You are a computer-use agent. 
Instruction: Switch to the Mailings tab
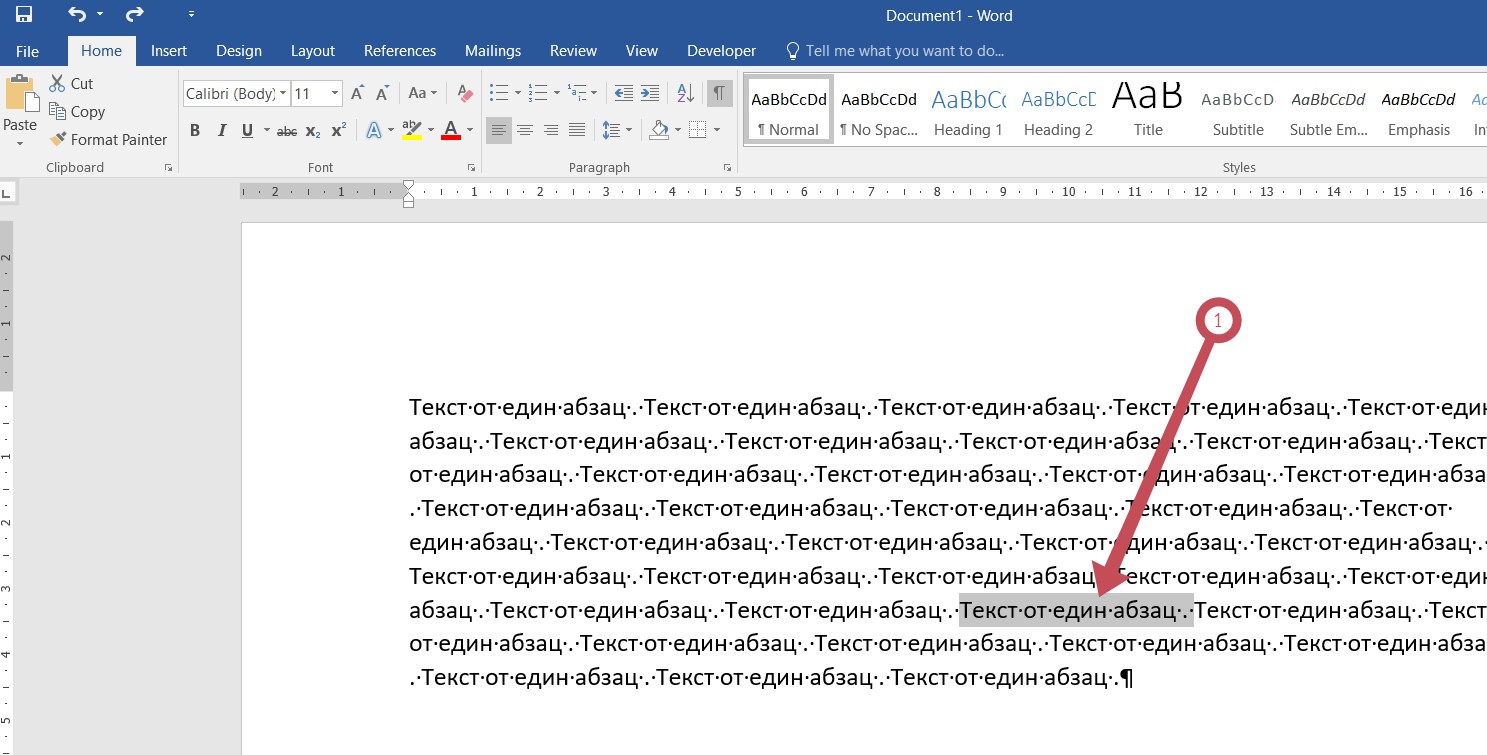click(x=493, y=51)
